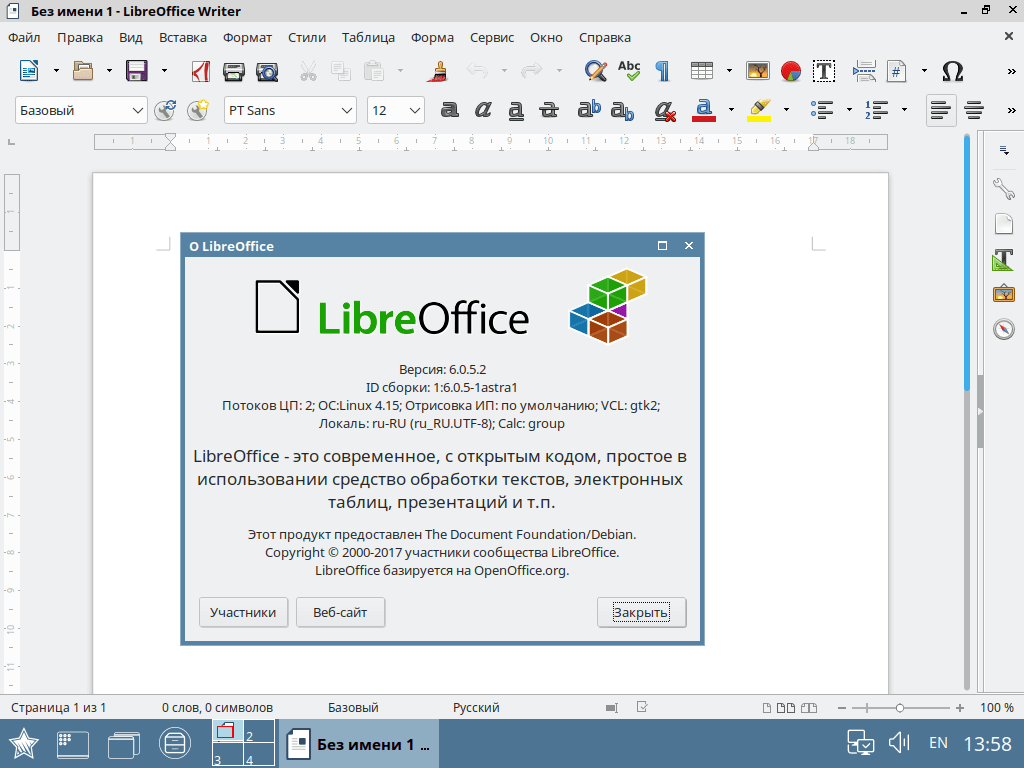The width and height of the screenshot is (1024, 768).
Task: Insert a special character with the Omega icon
Action: pos(953,71)
